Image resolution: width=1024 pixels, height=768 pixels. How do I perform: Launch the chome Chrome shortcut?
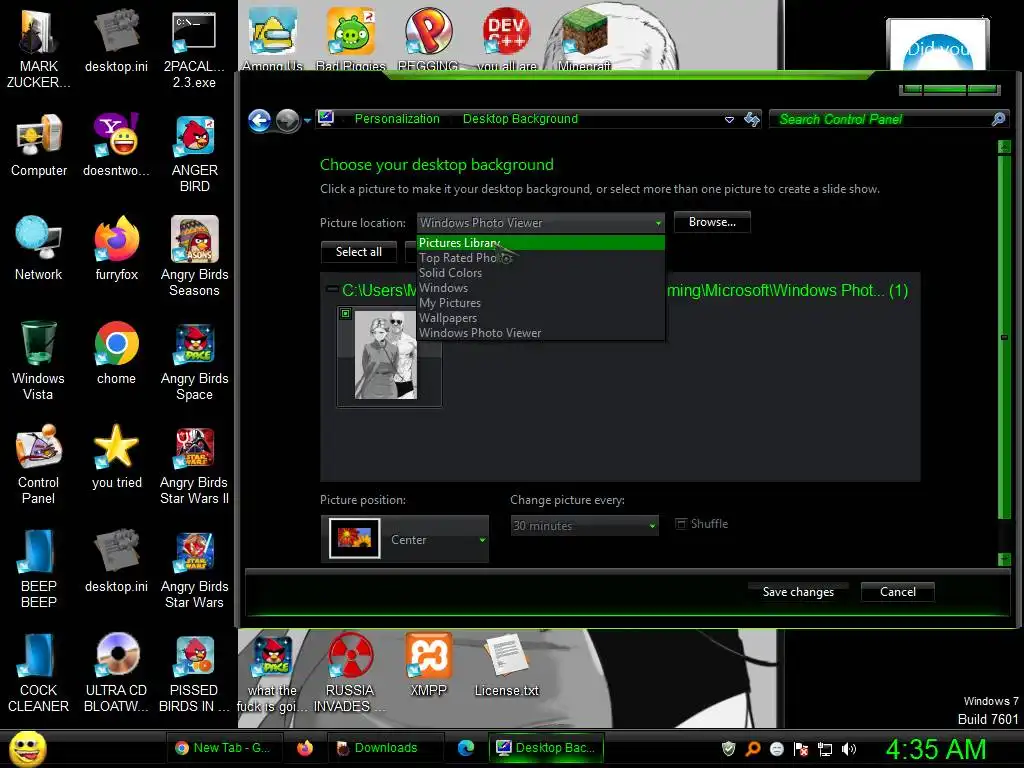116,353
